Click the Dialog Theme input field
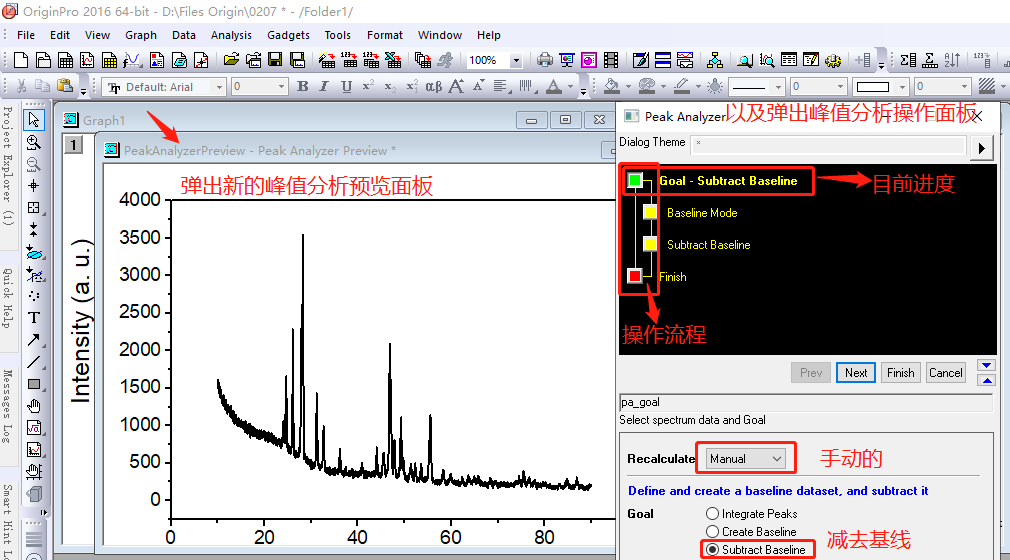 [x=828, y=144]
